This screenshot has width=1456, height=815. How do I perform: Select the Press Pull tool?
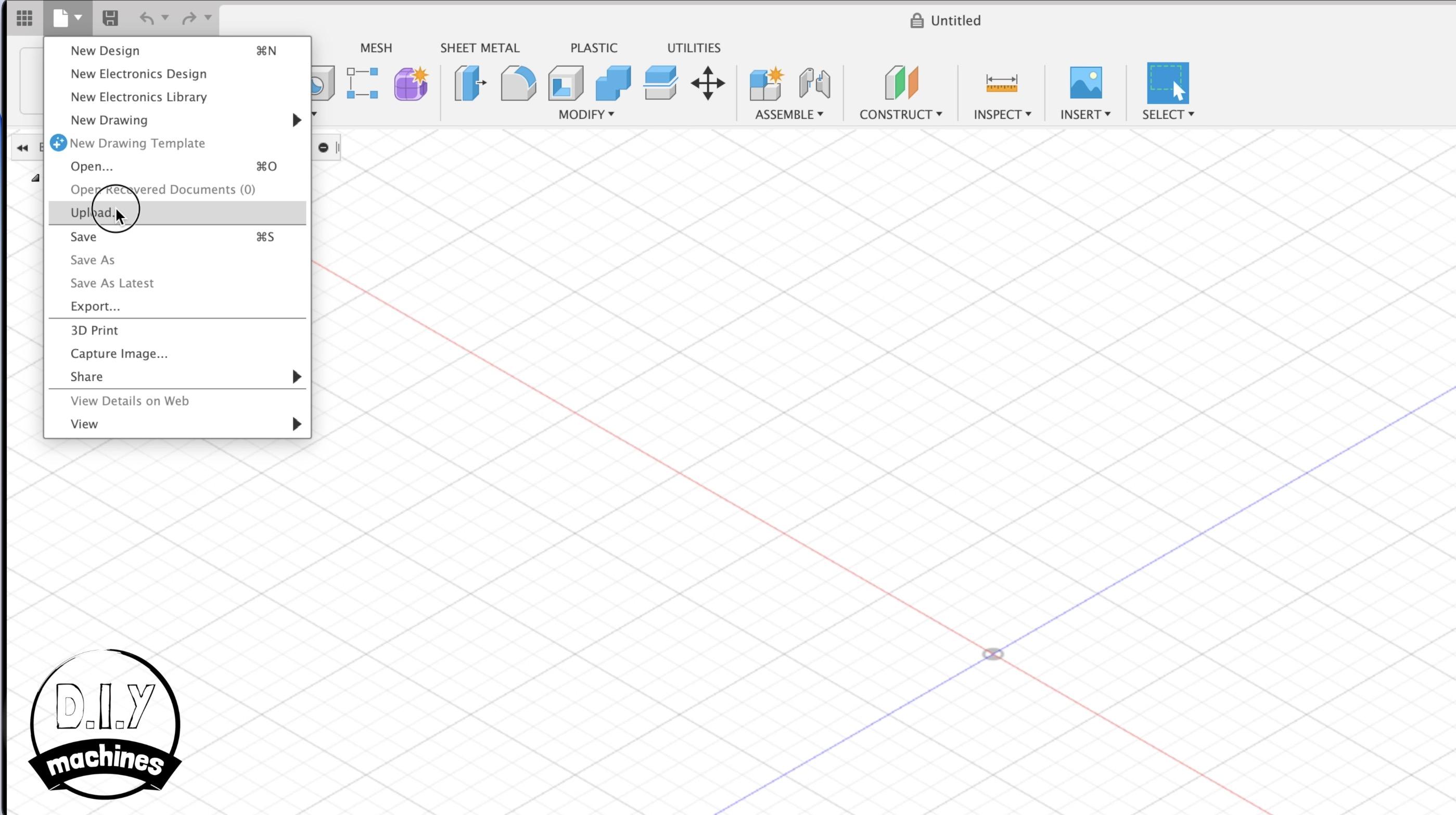(x=470, y=83)
